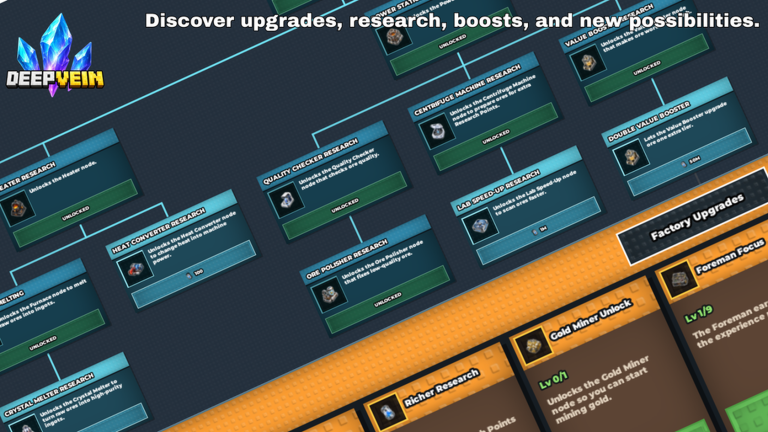Viewport: 768px width, 432px height.
Task: Click the research point icon beside the 1M cost
Action: (535, 233)
